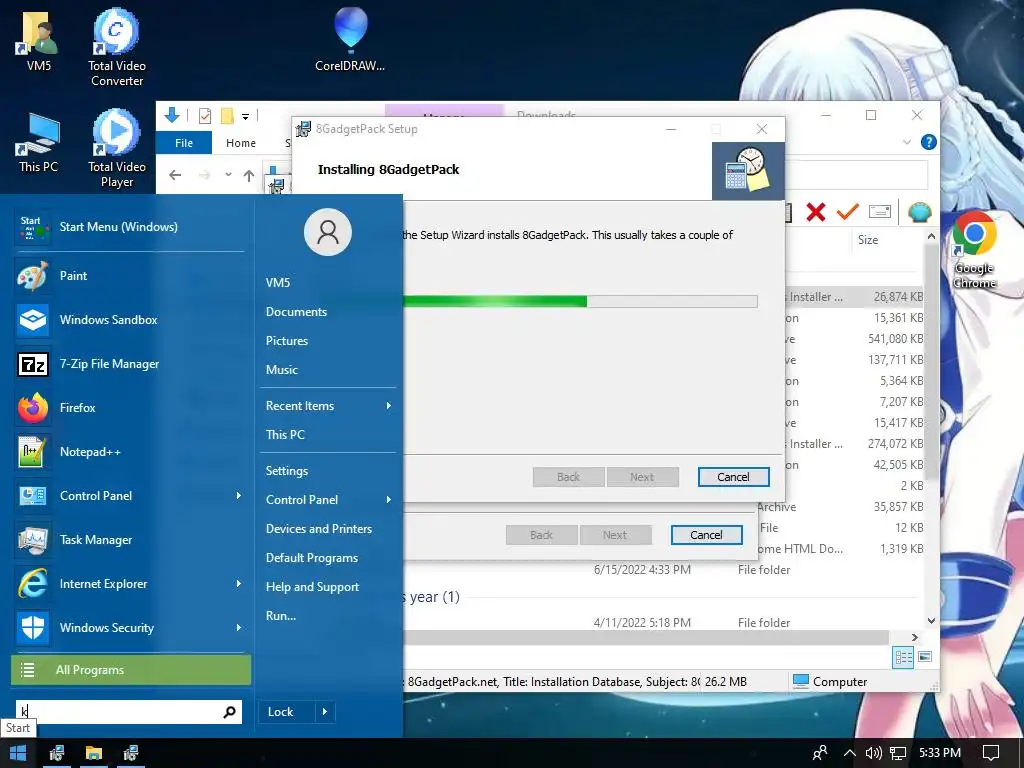Go back in Explorer navigation

(x=175, y=175)
